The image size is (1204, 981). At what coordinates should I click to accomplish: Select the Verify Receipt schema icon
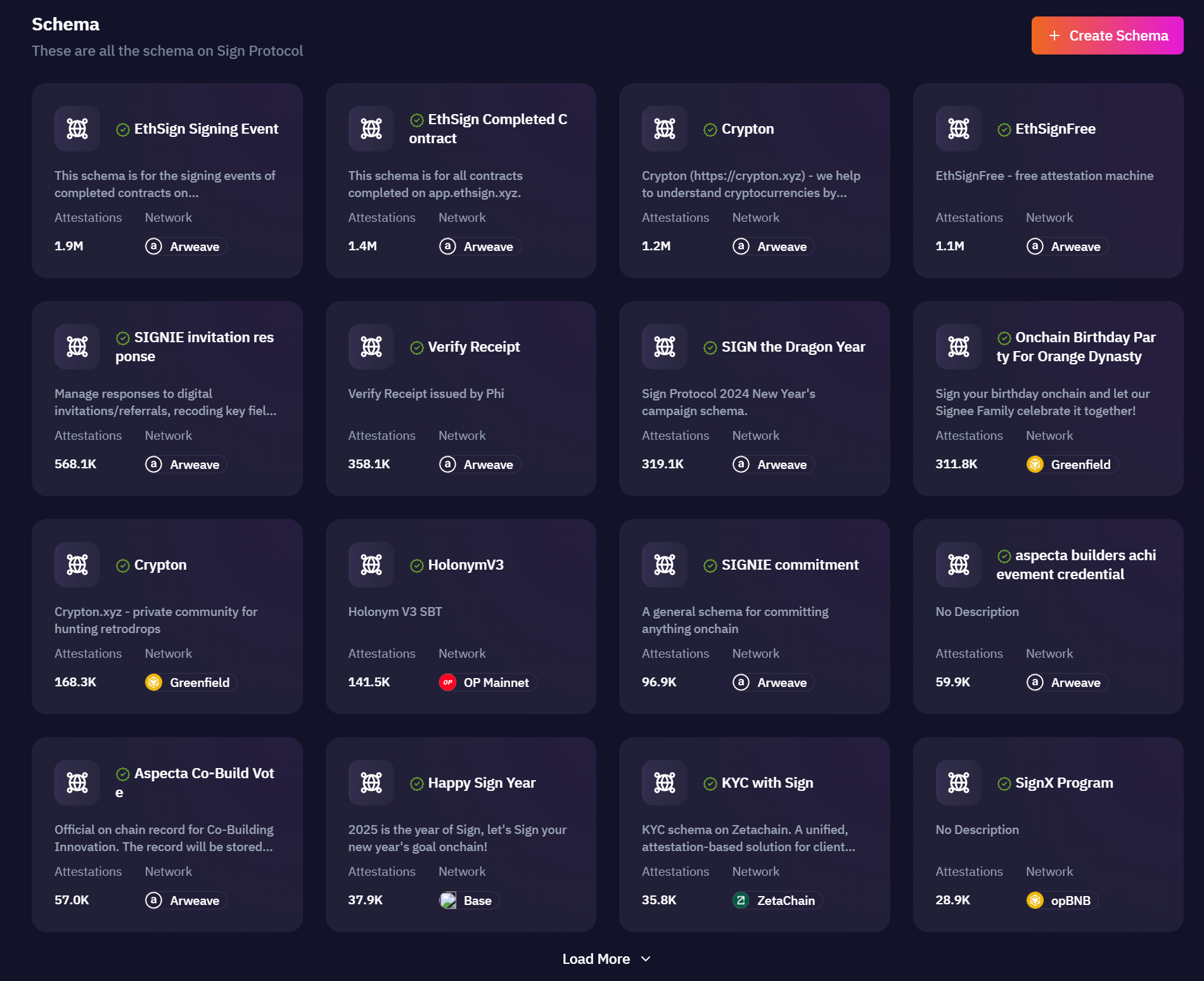[x=371, y=347]
